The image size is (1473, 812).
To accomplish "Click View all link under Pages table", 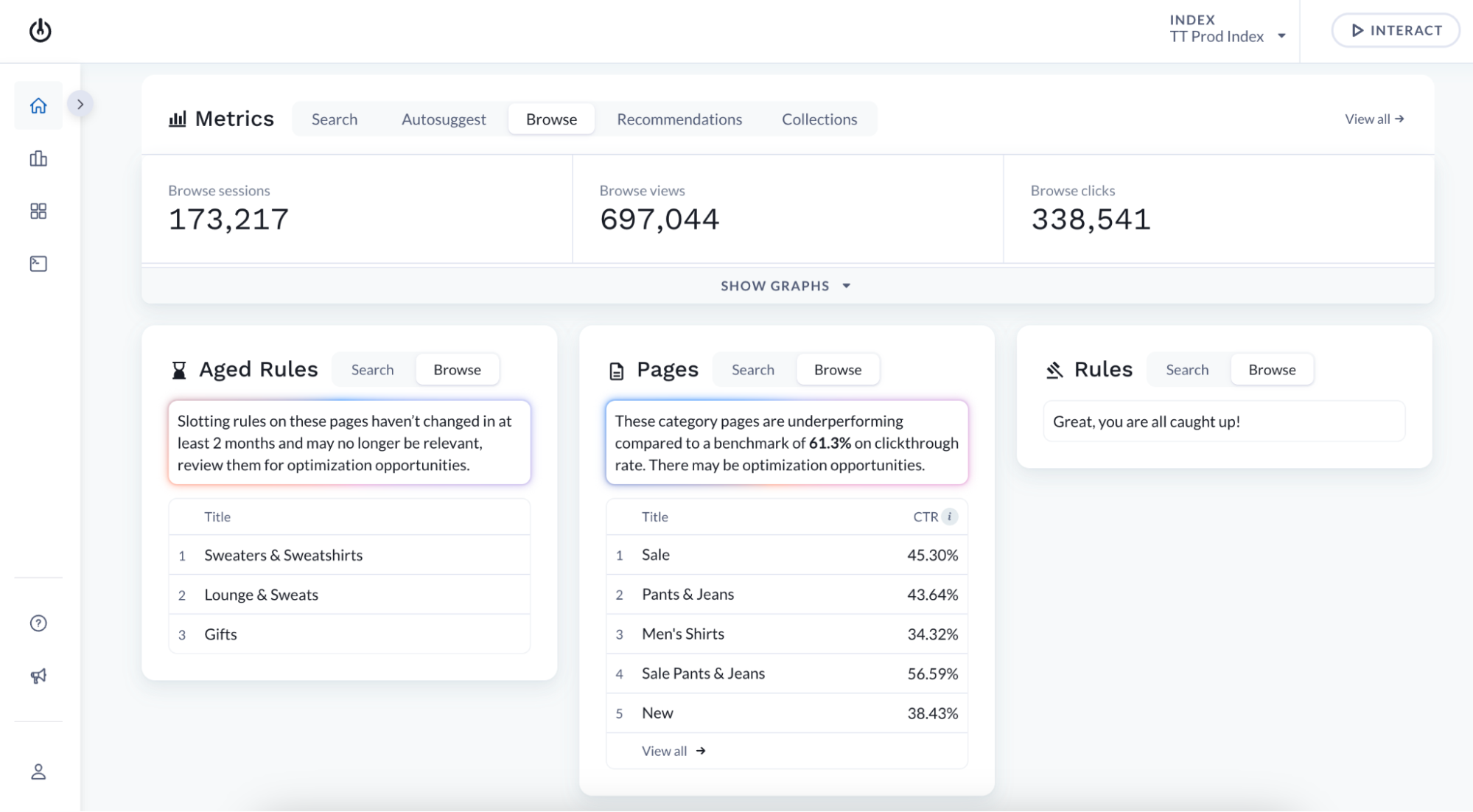I will click(673, 751).
